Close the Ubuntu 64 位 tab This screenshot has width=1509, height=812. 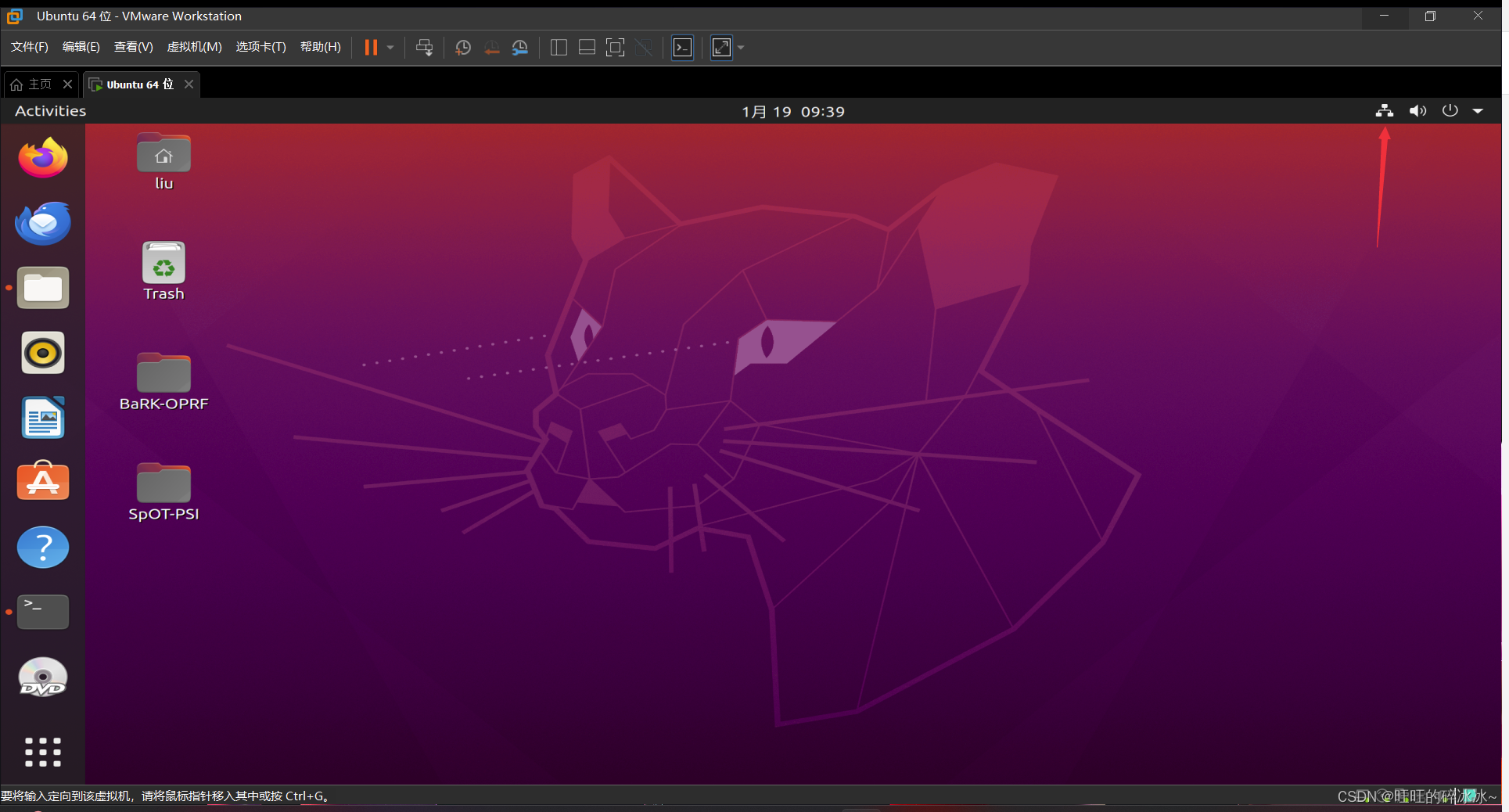pyautogui.click(x=189, y=84)
